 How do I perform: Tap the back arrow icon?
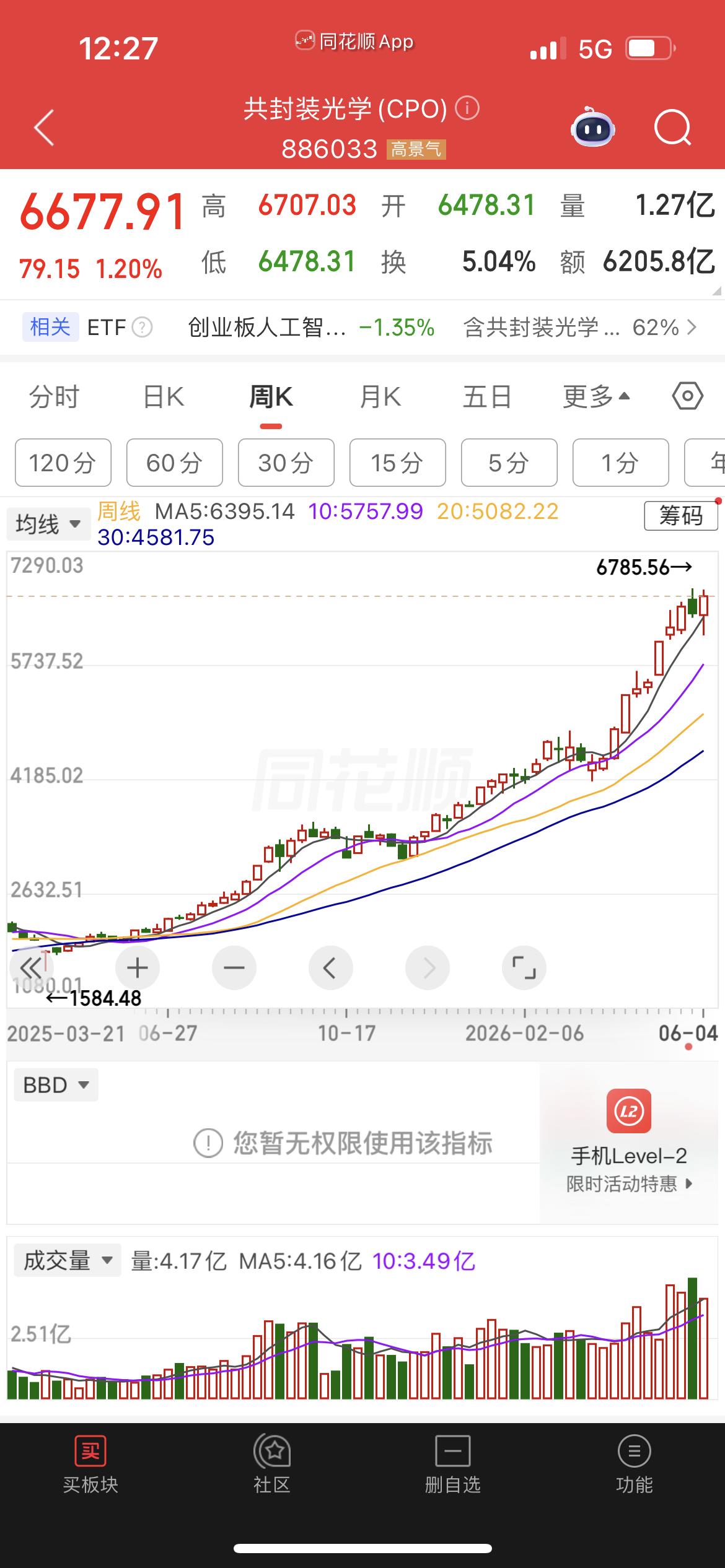[44, 128]
